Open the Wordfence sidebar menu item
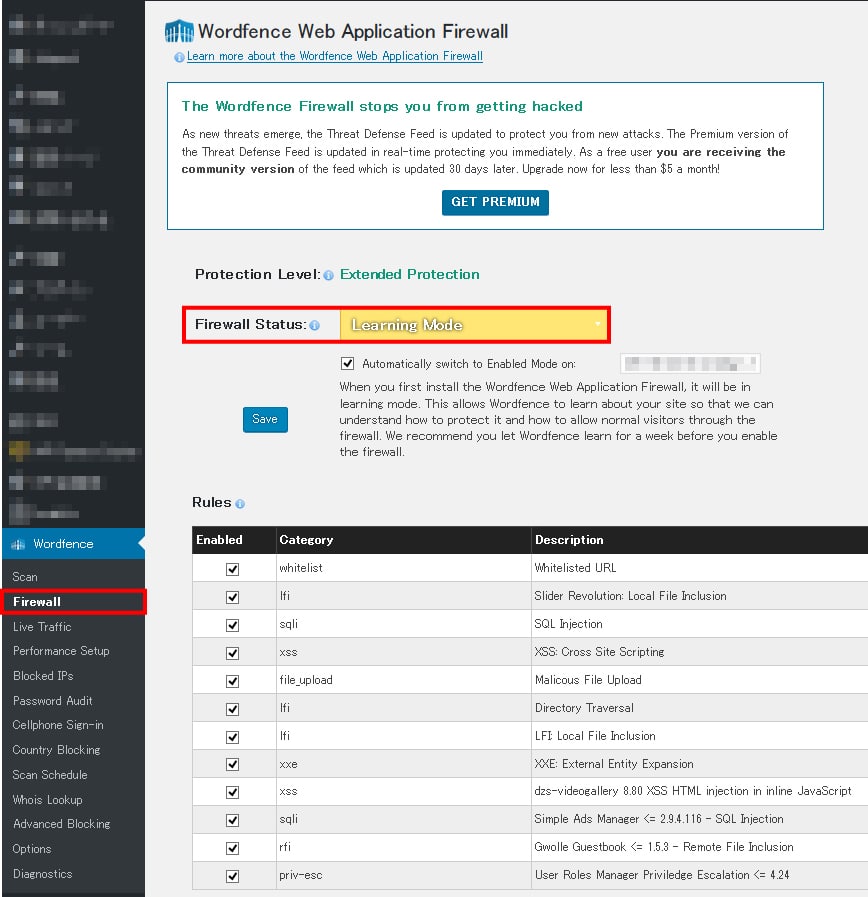Image resolution: width=868 pixels, height=897 pixels. click(x=73, y=544)
